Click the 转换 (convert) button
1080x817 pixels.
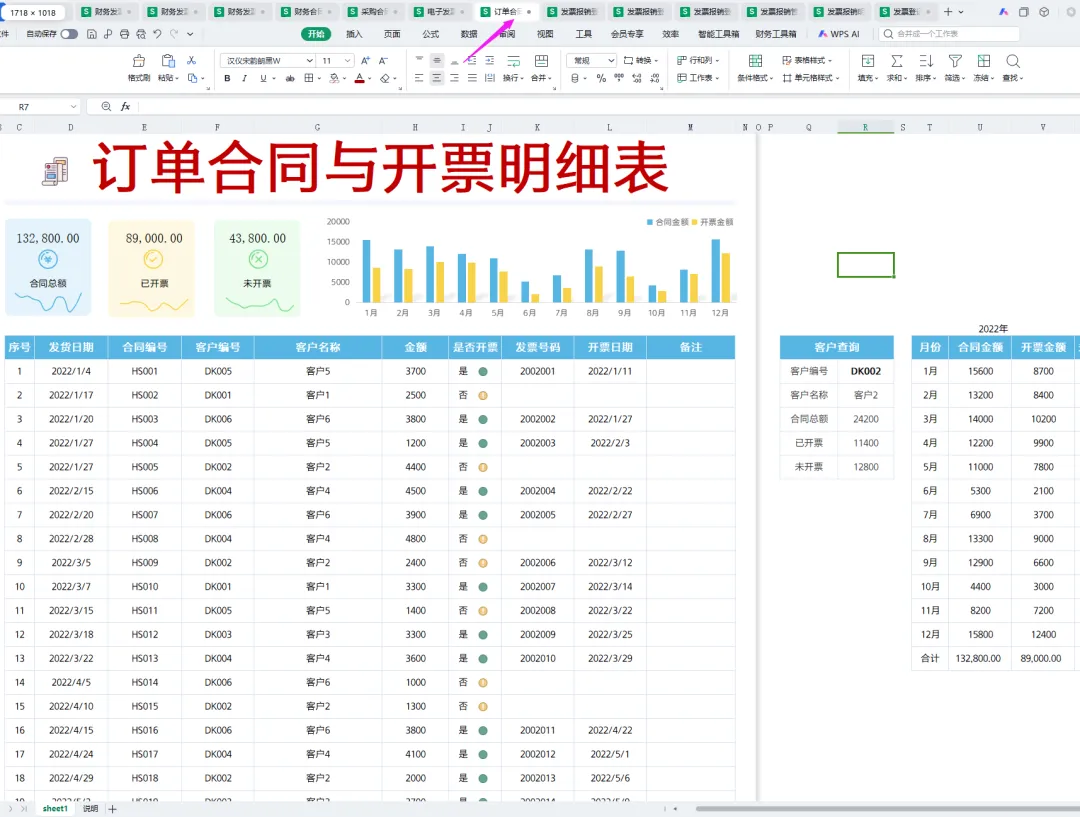click(x=641, y=61)
